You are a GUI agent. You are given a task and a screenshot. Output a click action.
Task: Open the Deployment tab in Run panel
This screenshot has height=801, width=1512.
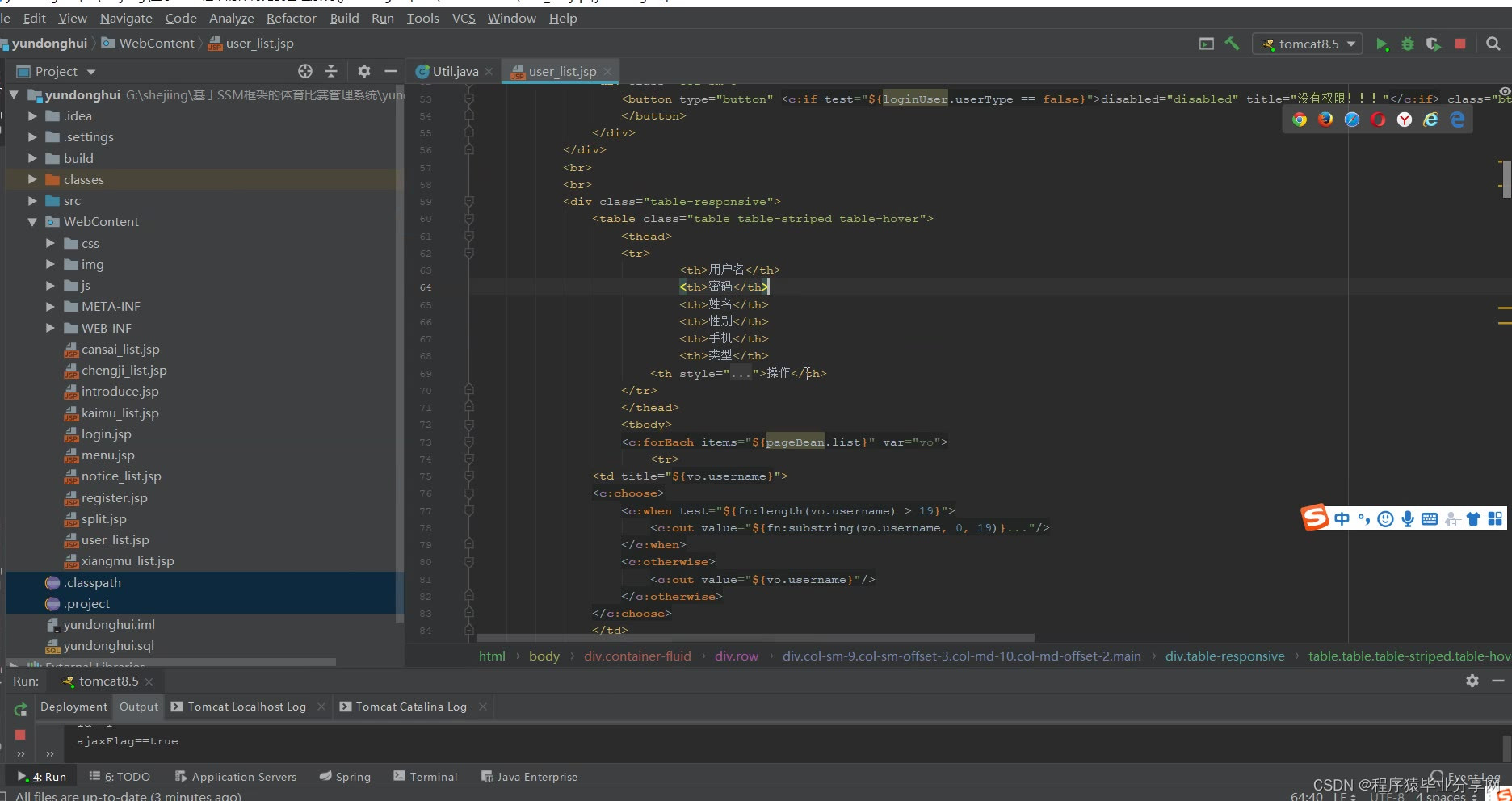(x=73, y=707)
